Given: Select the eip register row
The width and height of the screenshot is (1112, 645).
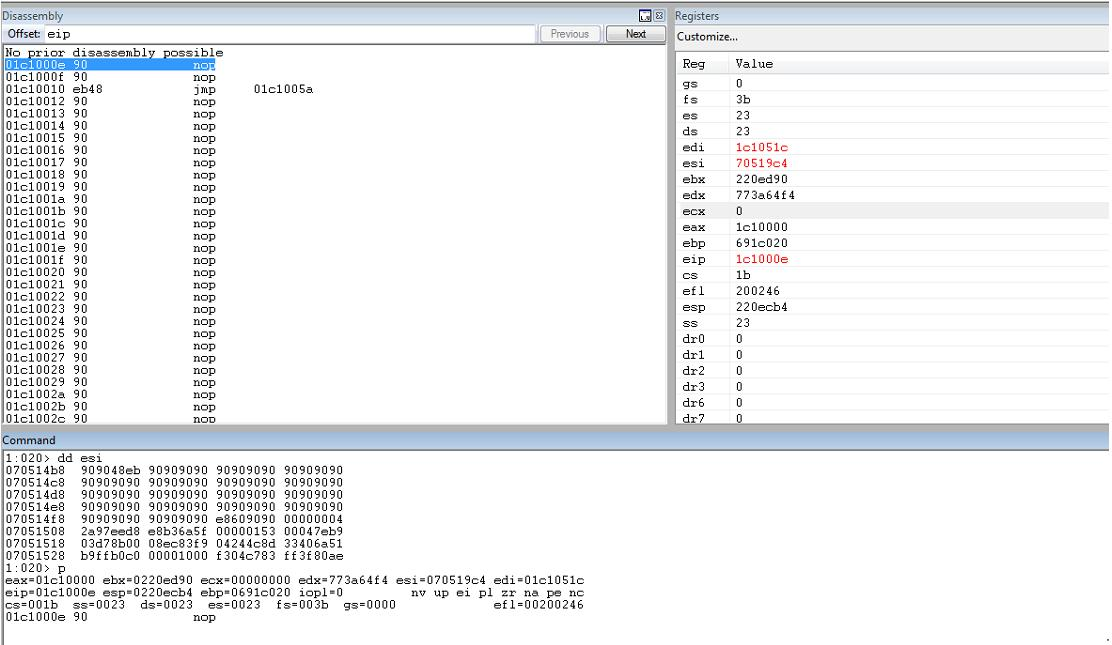Looking at the screenshot, I should tap(892, 259).
